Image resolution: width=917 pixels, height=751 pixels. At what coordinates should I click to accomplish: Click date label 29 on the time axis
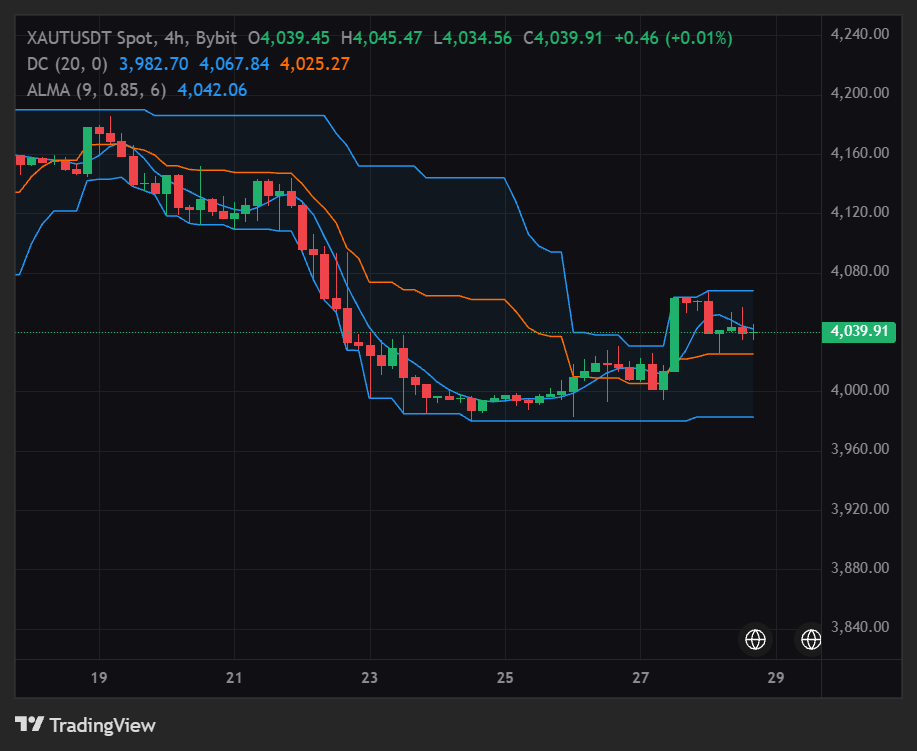click(x=775, y=678)
